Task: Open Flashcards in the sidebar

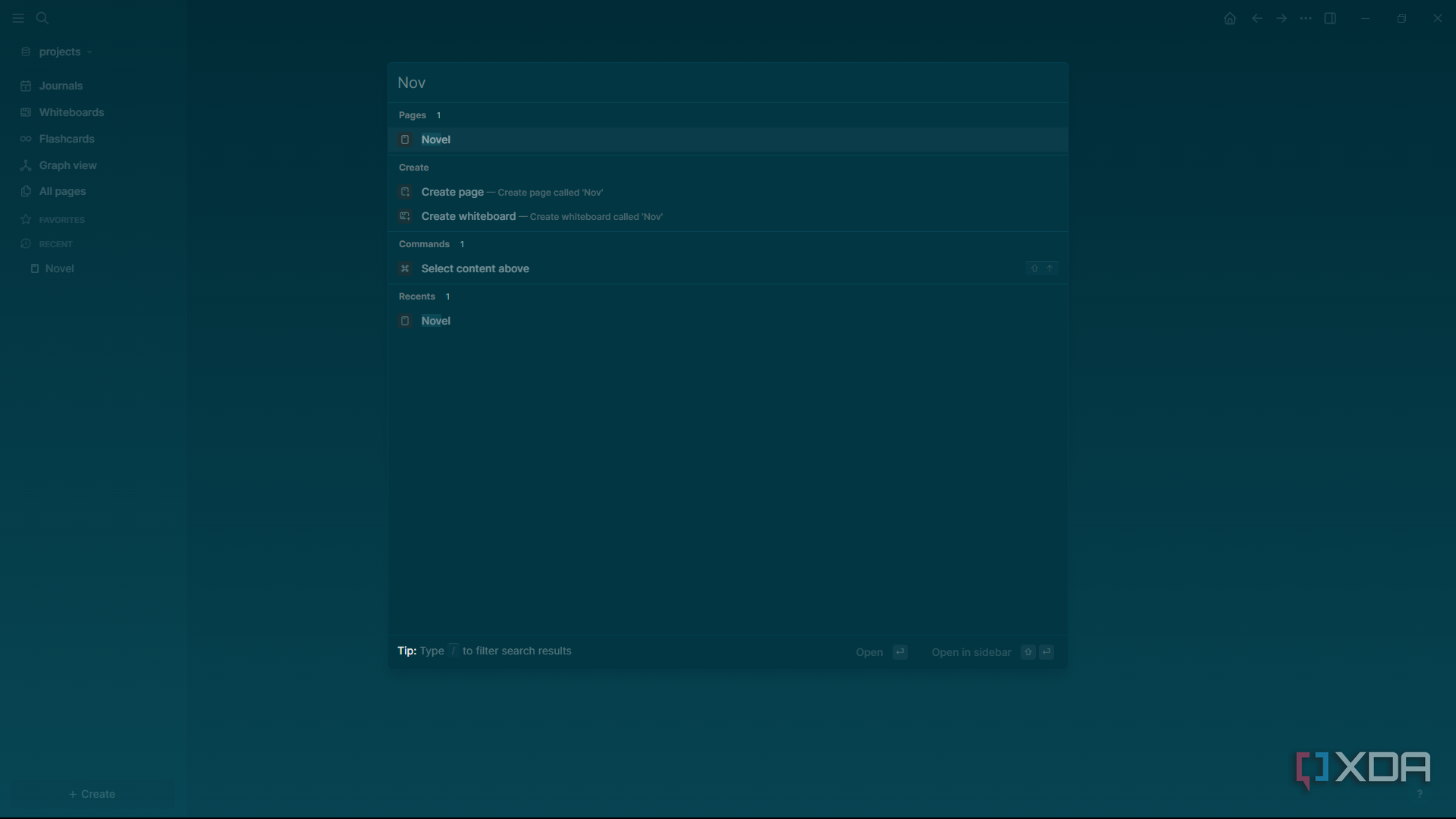Action: (67, 139)
